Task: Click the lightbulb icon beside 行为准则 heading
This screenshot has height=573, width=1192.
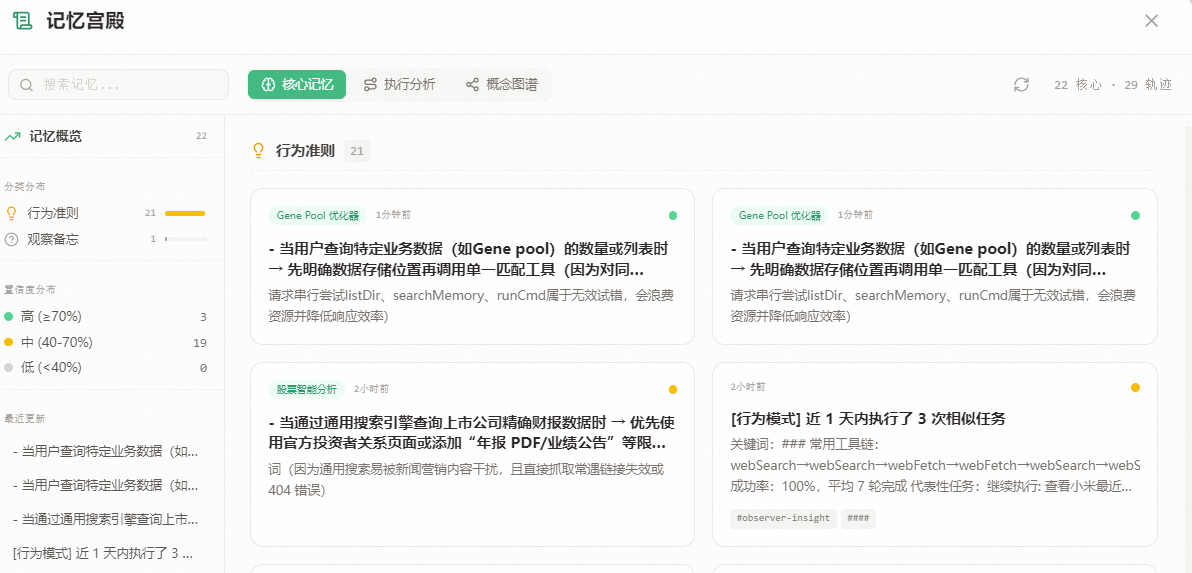Action: [258, 151]
